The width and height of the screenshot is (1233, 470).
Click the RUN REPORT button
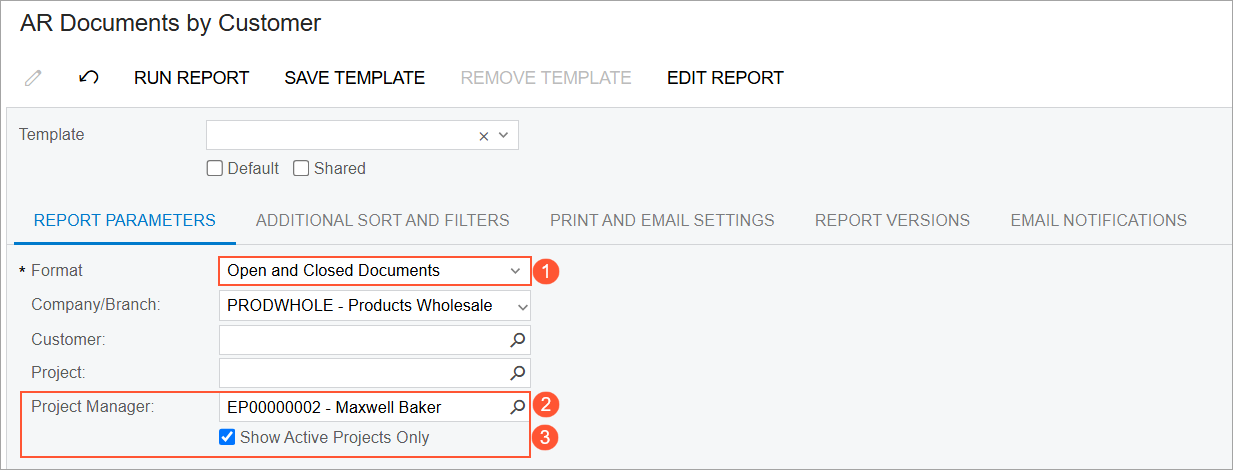192,78
